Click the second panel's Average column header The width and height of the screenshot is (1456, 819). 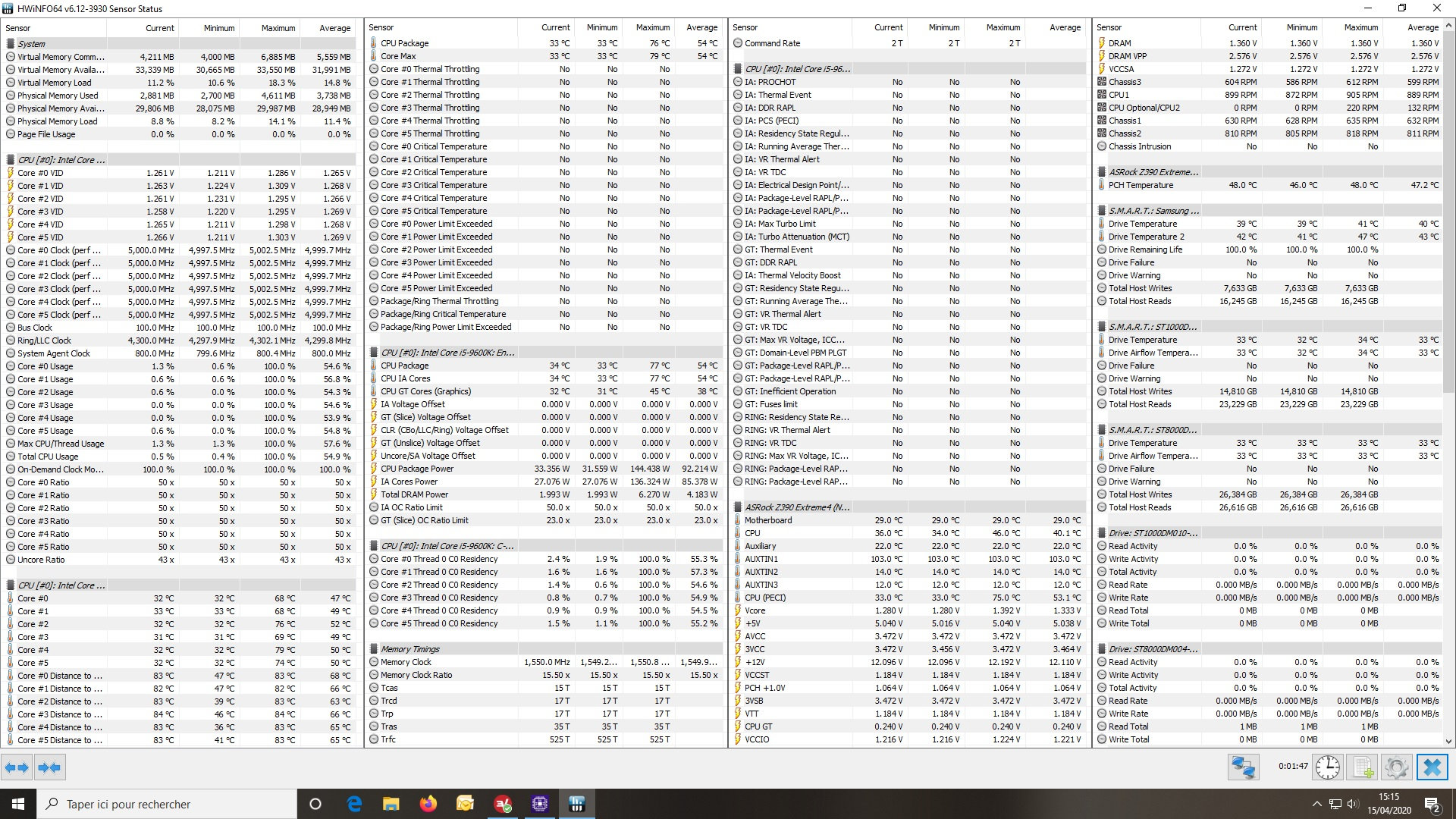(701, 27)
